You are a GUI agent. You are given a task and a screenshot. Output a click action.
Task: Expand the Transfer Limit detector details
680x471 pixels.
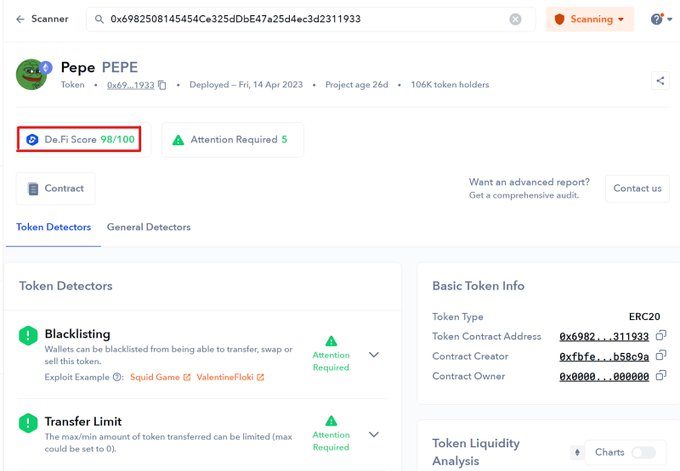click(374, 434)
